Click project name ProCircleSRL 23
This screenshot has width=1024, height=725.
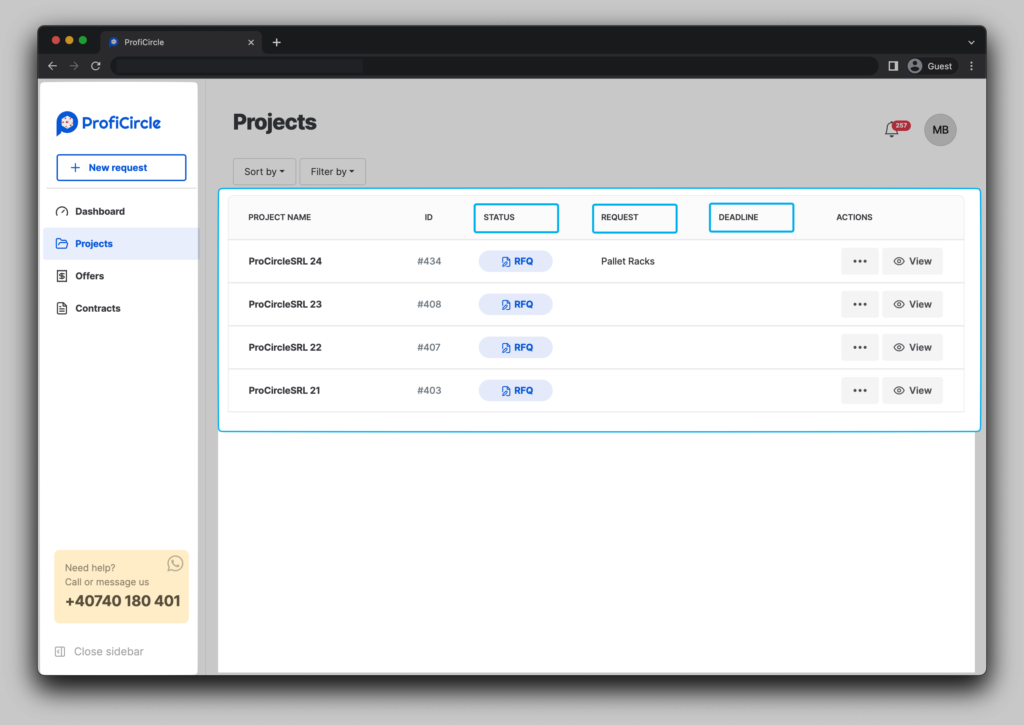[x=285, y=304]
